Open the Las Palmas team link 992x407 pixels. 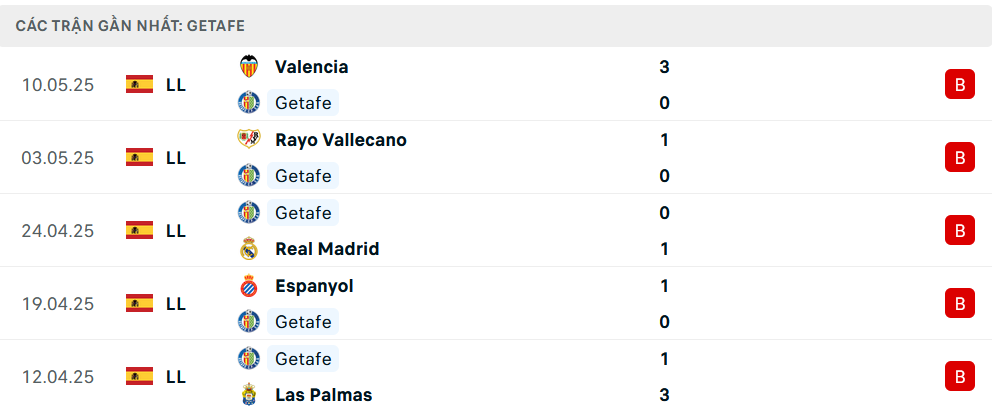click(323, 394)
